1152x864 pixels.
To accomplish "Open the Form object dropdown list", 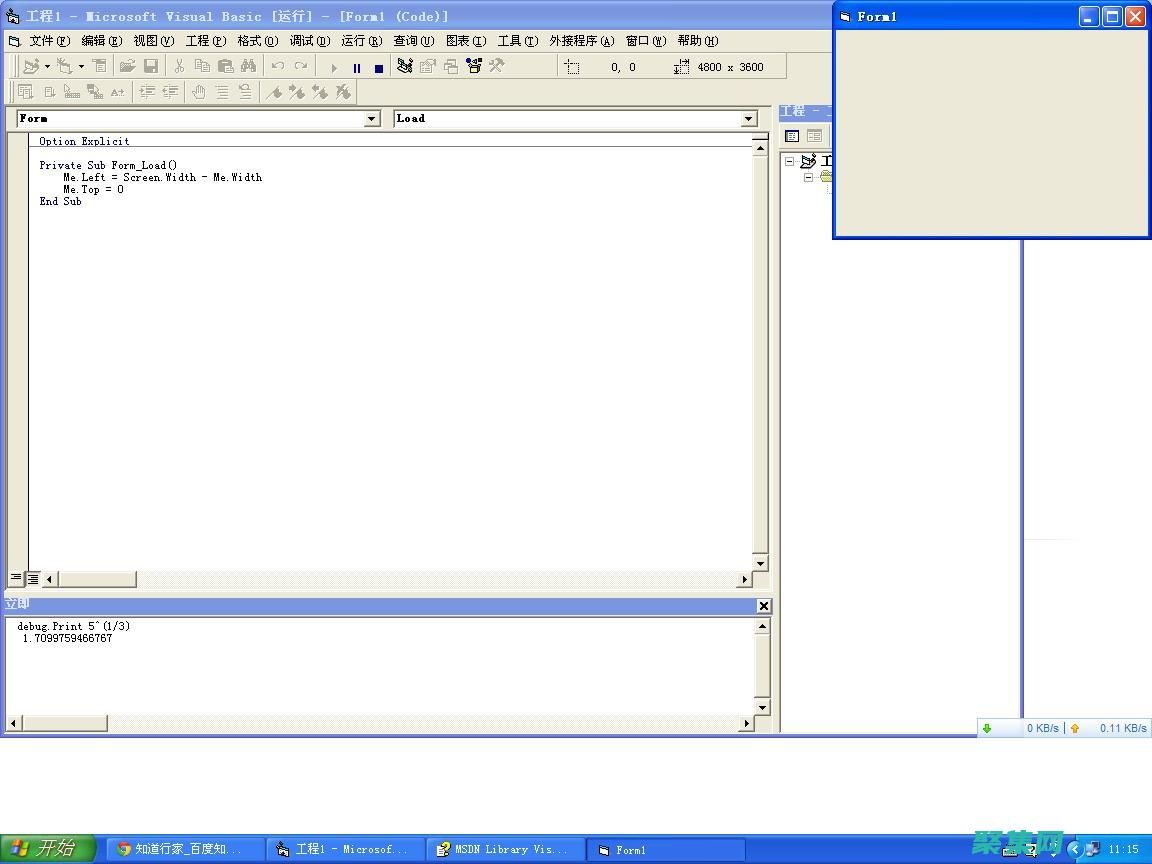I will pyautogui.click(x=372, y=119).
